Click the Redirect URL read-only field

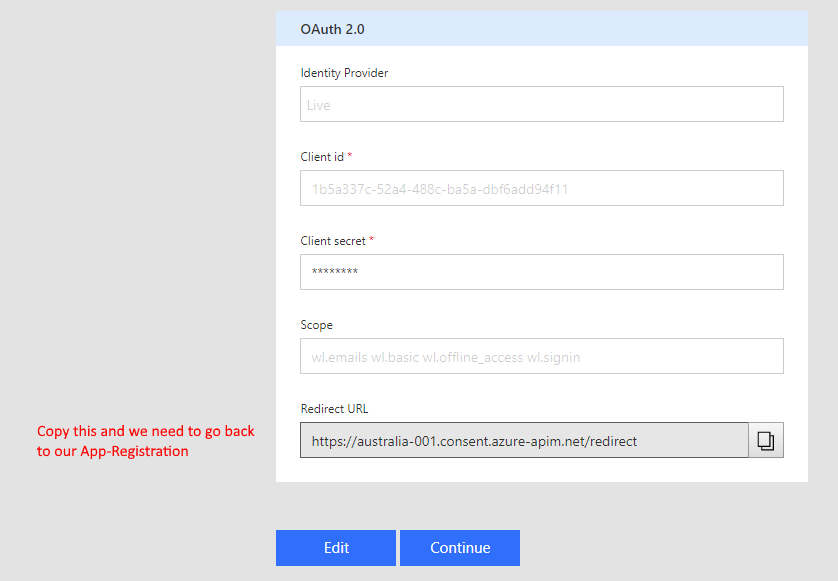[x=523, y=440]
